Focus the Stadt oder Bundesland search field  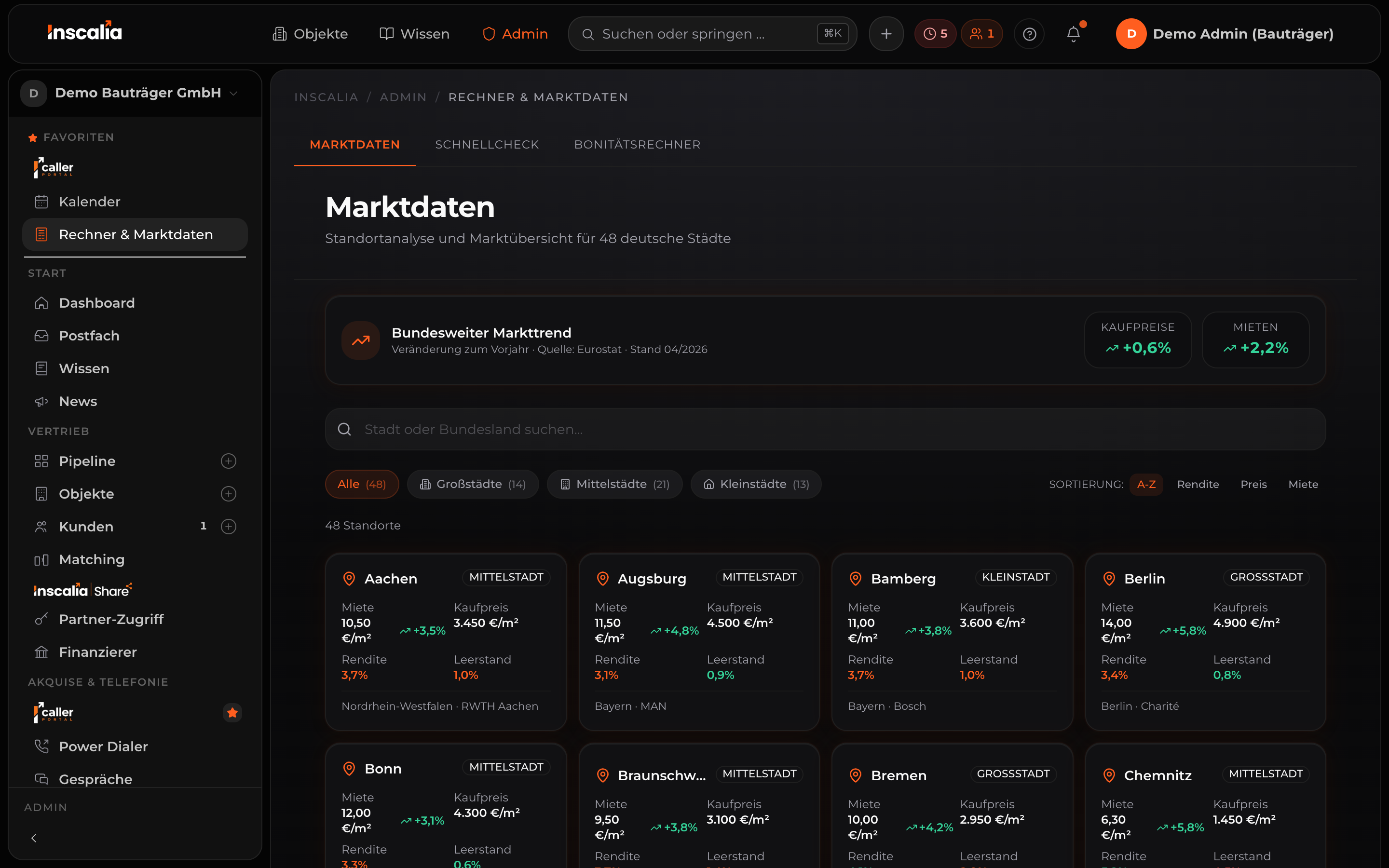[x=825, y=429]
